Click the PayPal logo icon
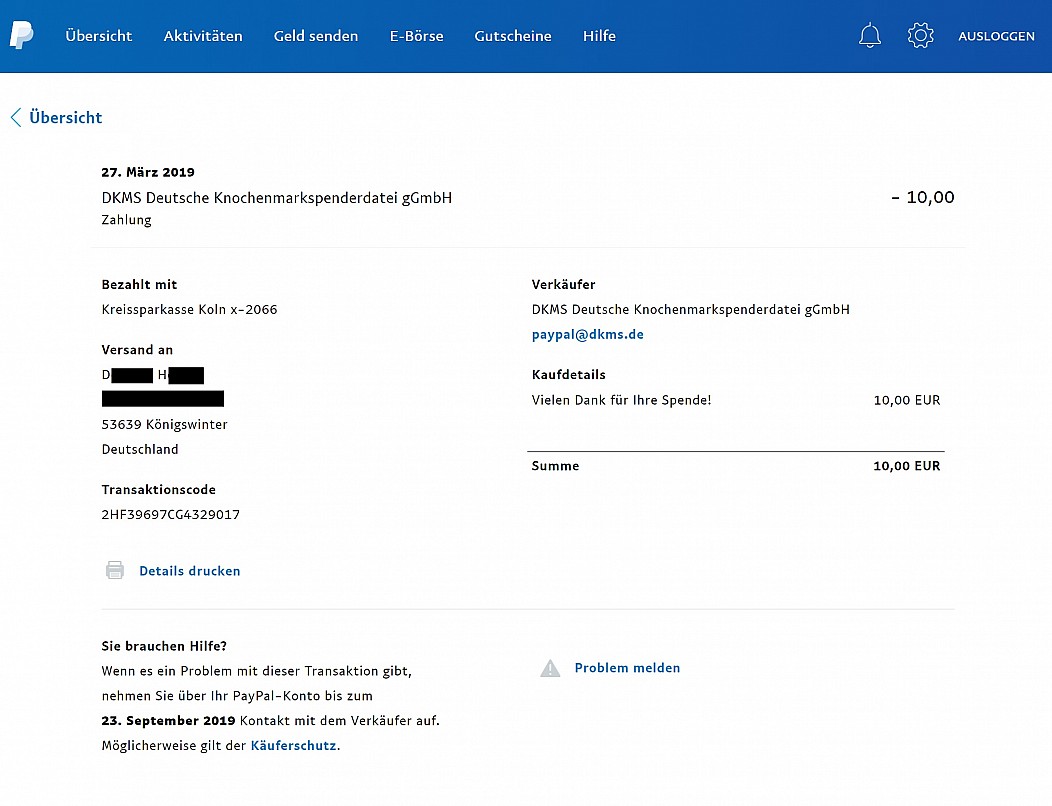Image resolution: width=1052 pixels, height=806 pixels. pyautogui.click(x=21, y=35)
